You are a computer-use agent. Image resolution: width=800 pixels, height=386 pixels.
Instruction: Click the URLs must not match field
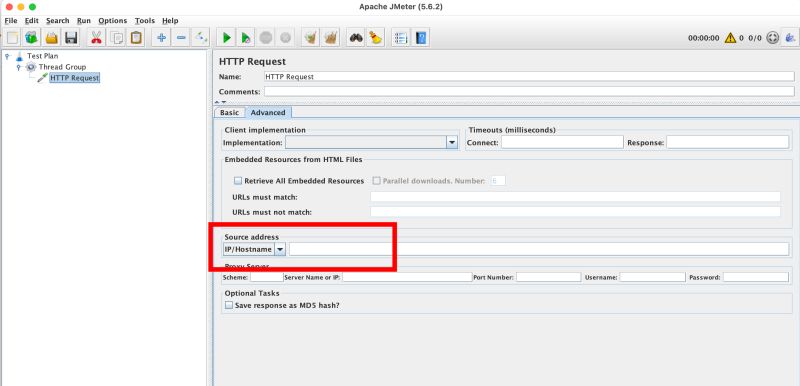[576, 212]
